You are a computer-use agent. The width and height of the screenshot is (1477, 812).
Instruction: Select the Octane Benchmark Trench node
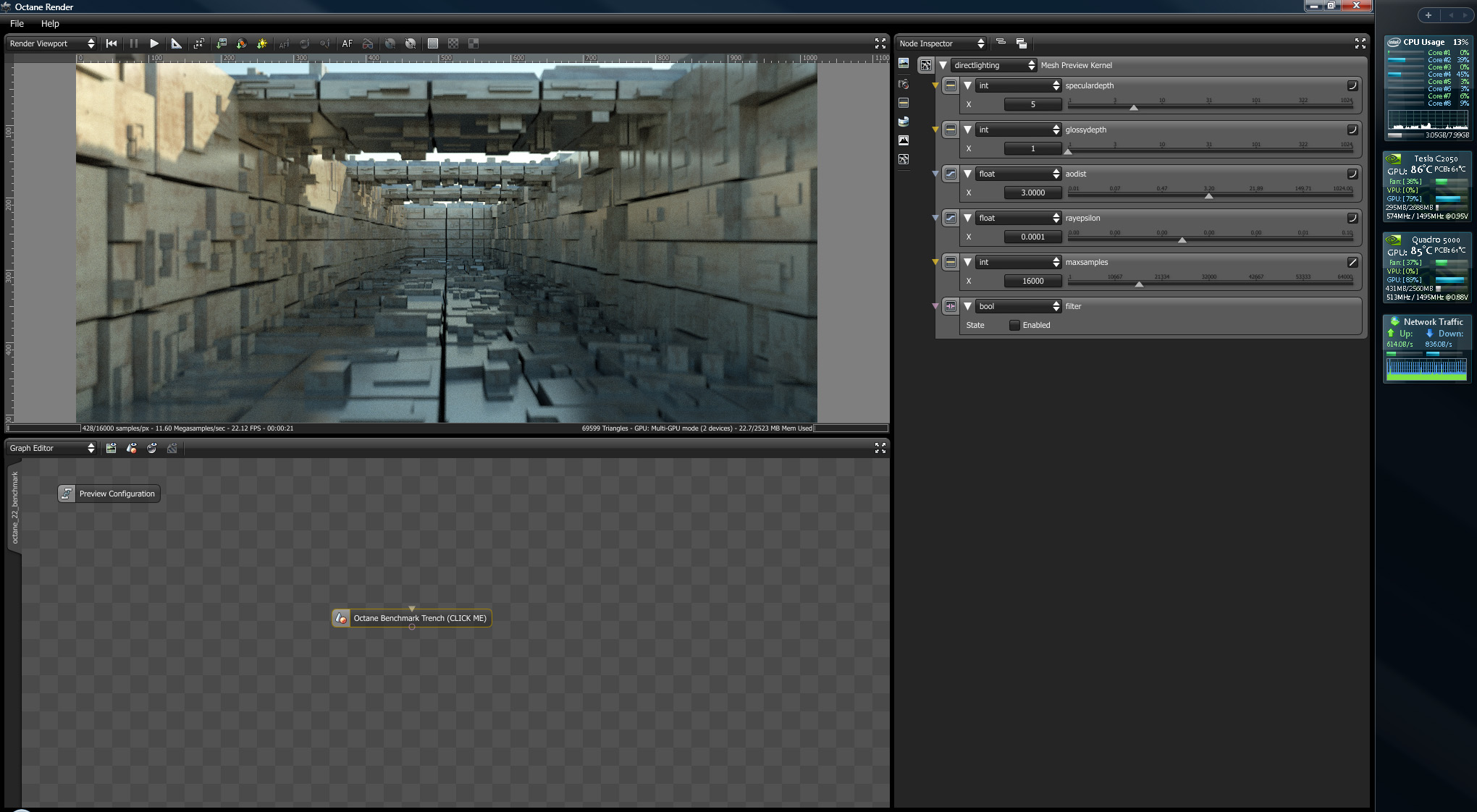pos(418,618)
